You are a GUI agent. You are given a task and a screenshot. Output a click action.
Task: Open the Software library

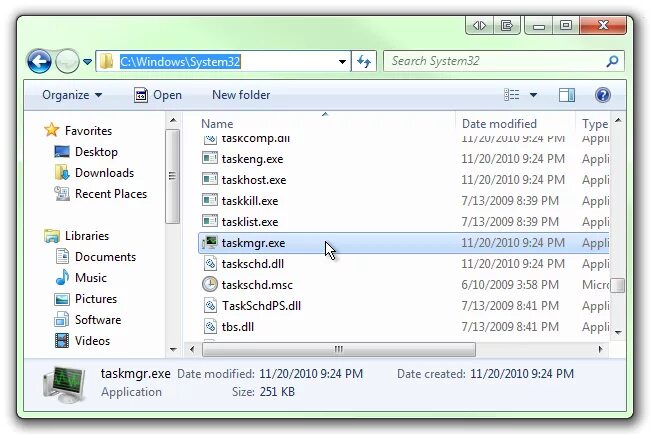[x=98, y=320]
